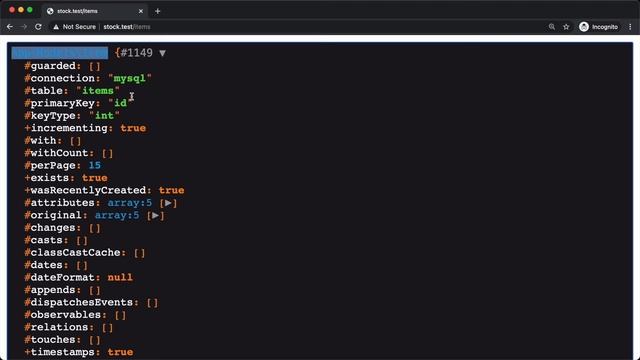Open the zoom magnifier icon in address bar
The height and width of the screenshot is (360, 640).
[x=552, y=27]
